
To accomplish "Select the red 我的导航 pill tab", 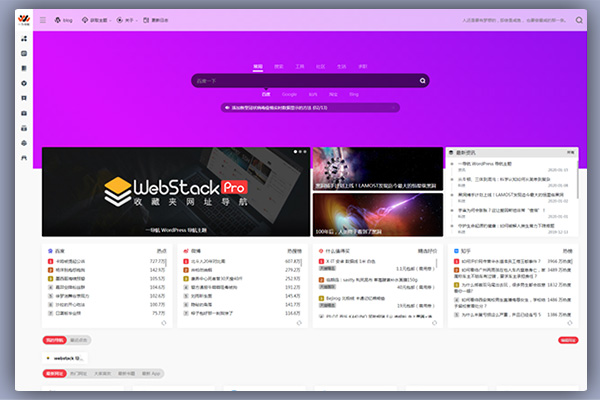I will click(55, 340).
